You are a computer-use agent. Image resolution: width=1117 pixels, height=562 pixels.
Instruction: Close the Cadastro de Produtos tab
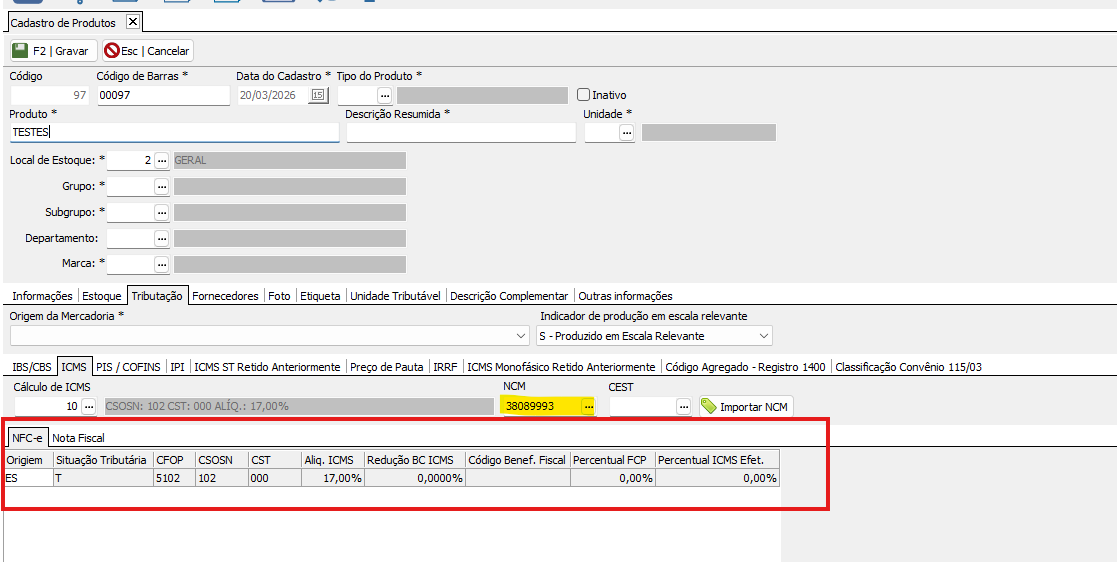(x=133, y=22)
